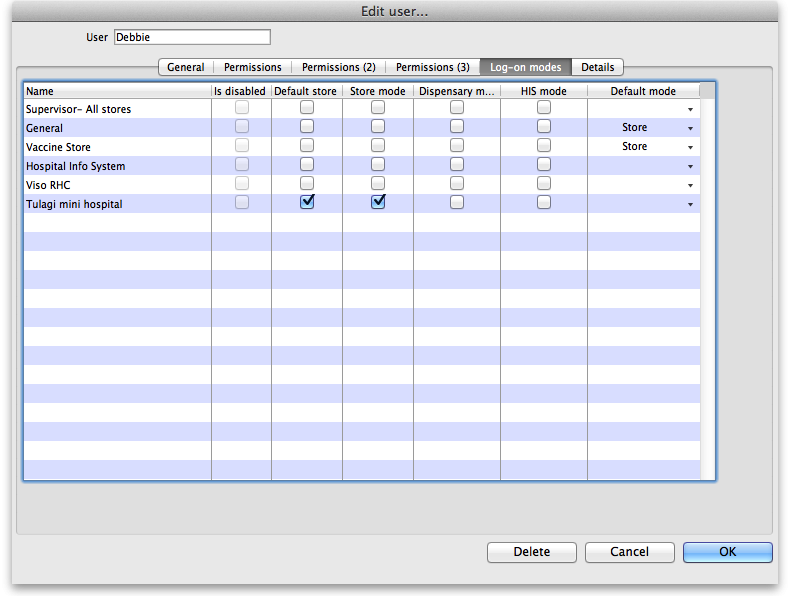The height and width of the screenshot is (596, 790).
Task: Enable HIS mode for Hospital Info System
Action: tap(543, 165)
